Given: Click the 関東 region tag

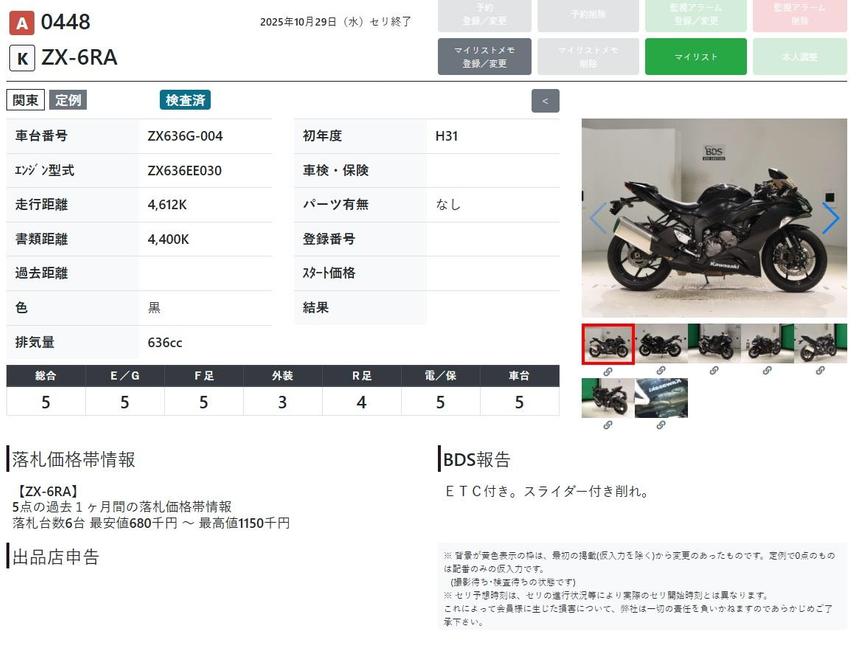Looking at the screenshot, I should tap(26, 100).
